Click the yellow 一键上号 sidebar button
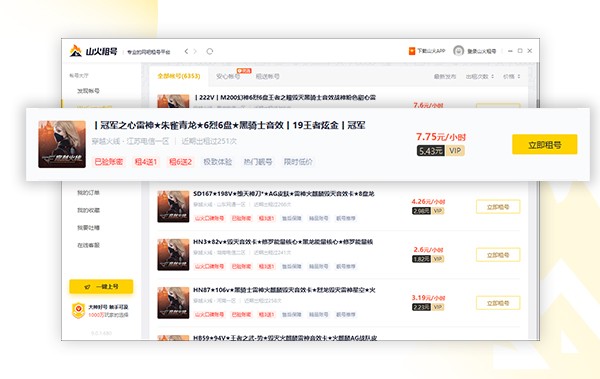This screenshot has width=600, height=379. click(101, 286)
